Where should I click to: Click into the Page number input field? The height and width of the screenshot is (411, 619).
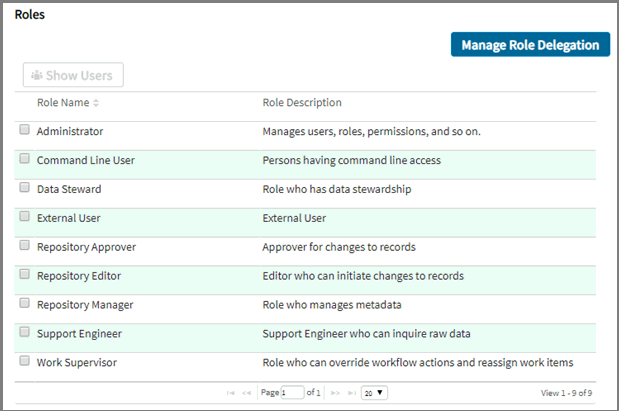pos(292,393)
